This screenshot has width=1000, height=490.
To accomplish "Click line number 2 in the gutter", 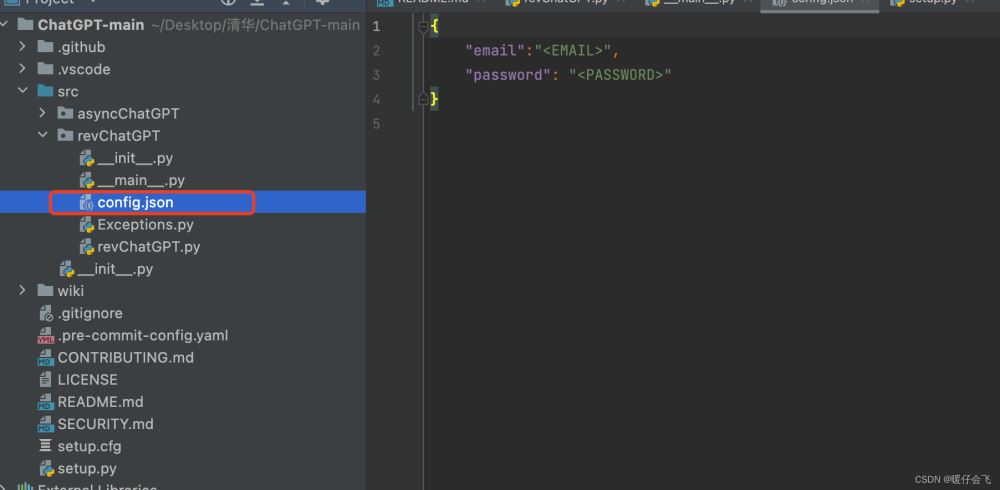I will click(x=376, y=50).
